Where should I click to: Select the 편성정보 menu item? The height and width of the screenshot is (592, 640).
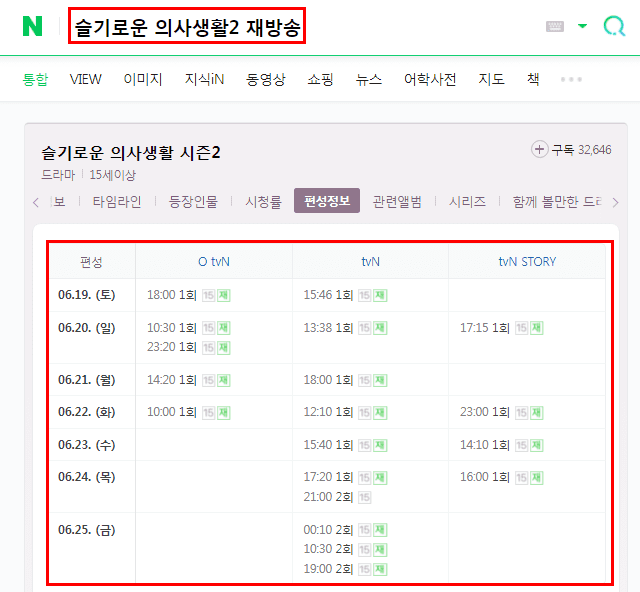tap(327, 200)
